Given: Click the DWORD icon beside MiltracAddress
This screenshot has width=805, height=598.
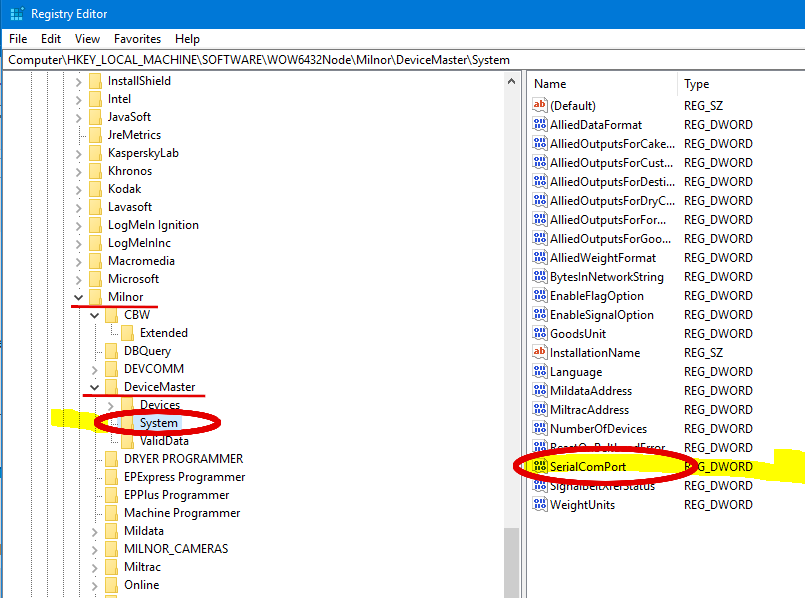Looking at the screenshot, I should (x=540, y=409).
